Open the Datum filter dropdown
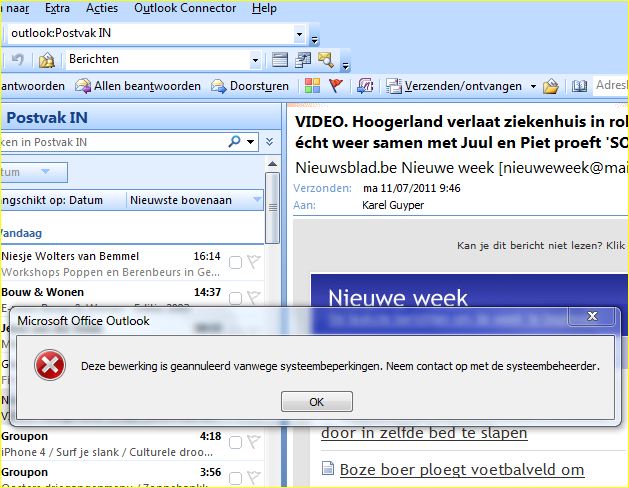This screenshot has height=488, width=629. (34, 172)
